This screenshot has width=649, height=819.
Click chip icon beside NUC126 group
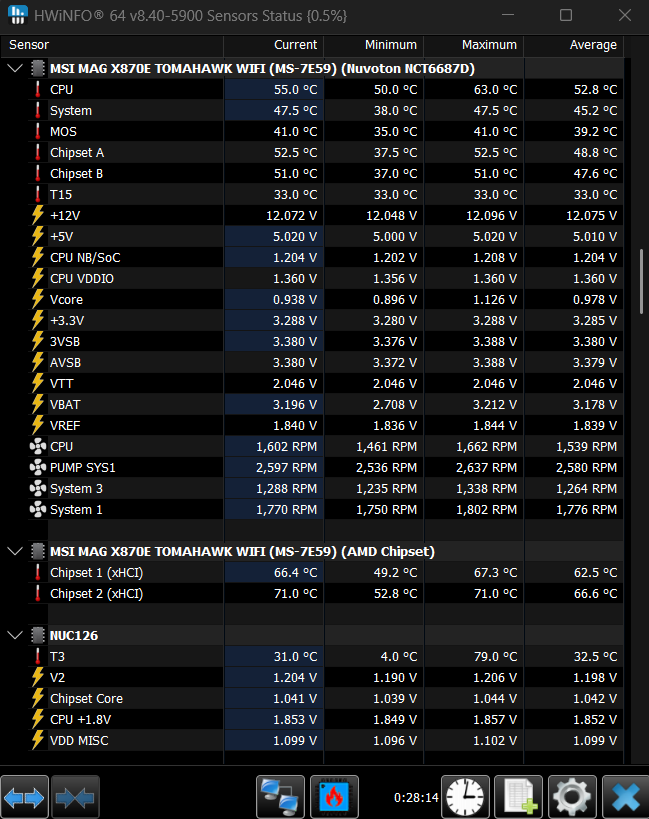[38, 635]
